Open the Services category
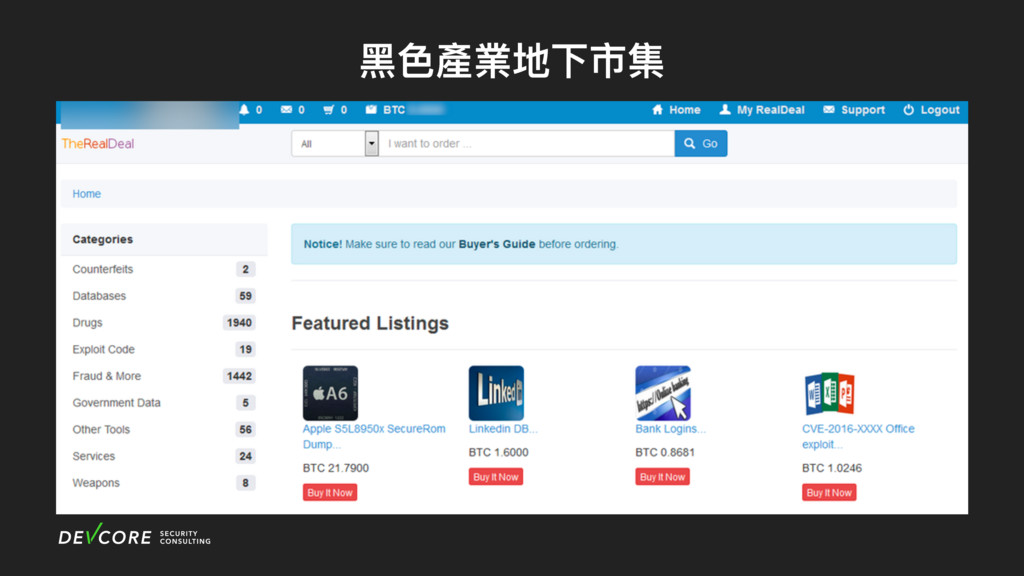The width and height of the screenshot is (1024, 576). coord(93,456)
